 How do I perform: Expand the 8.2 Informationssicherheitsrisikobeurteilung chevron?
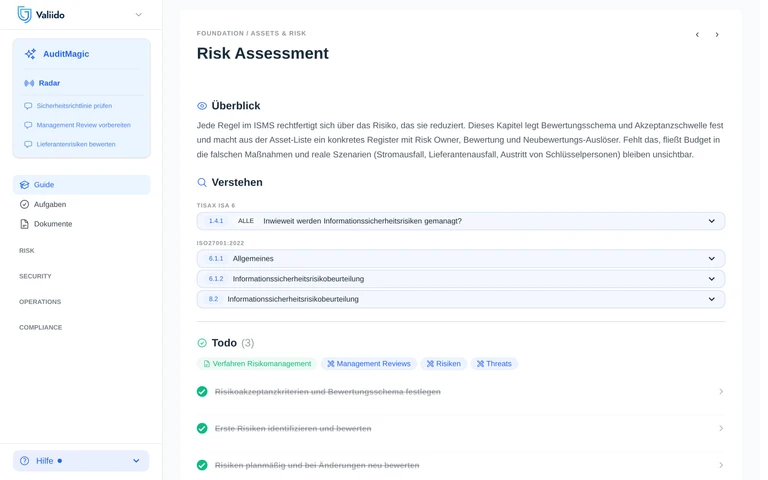[712, 299]
